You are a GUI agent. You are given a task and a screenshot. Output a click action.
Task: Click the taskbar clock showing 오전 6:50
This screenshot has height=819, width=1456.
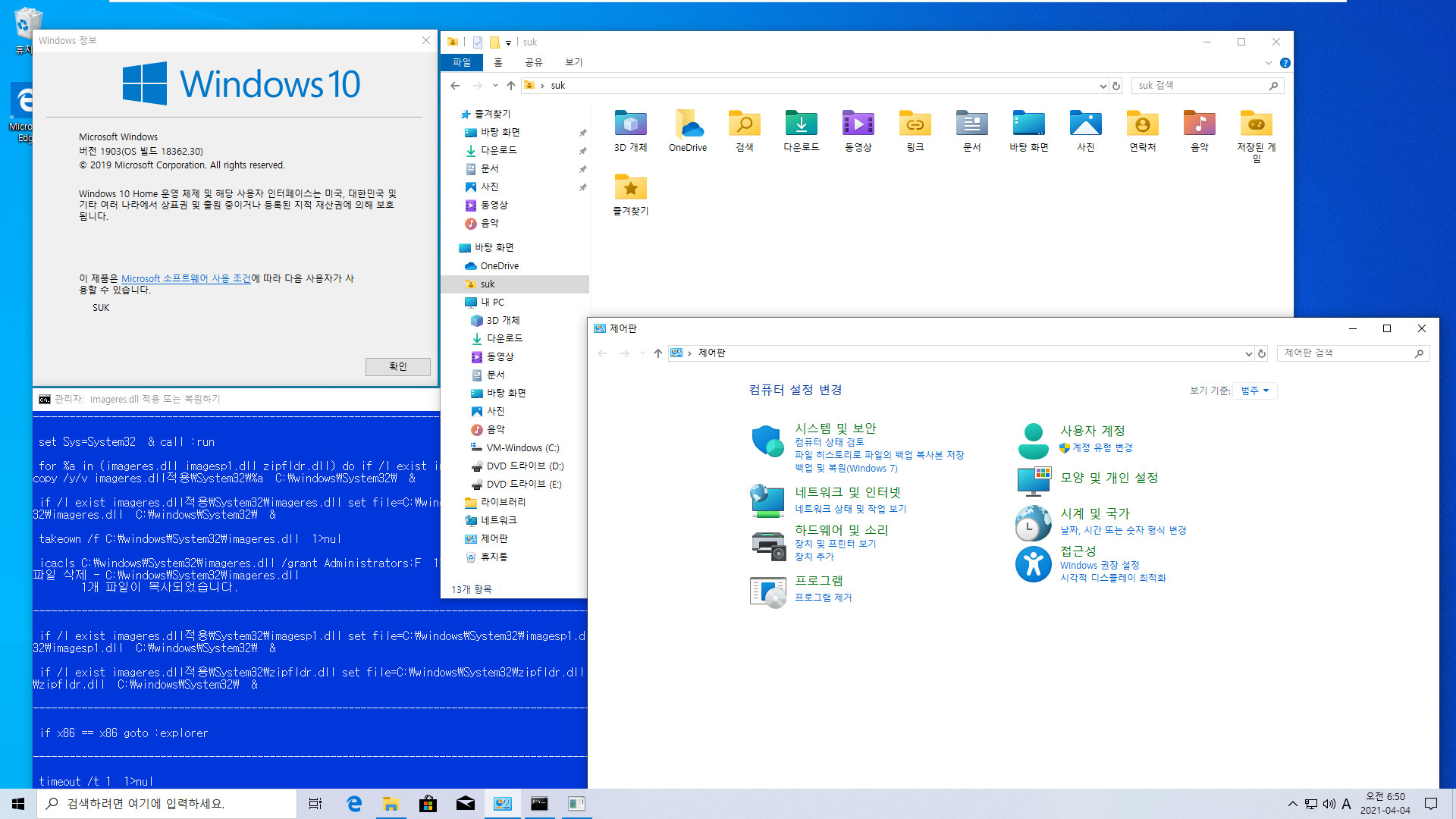(1385, 804)
